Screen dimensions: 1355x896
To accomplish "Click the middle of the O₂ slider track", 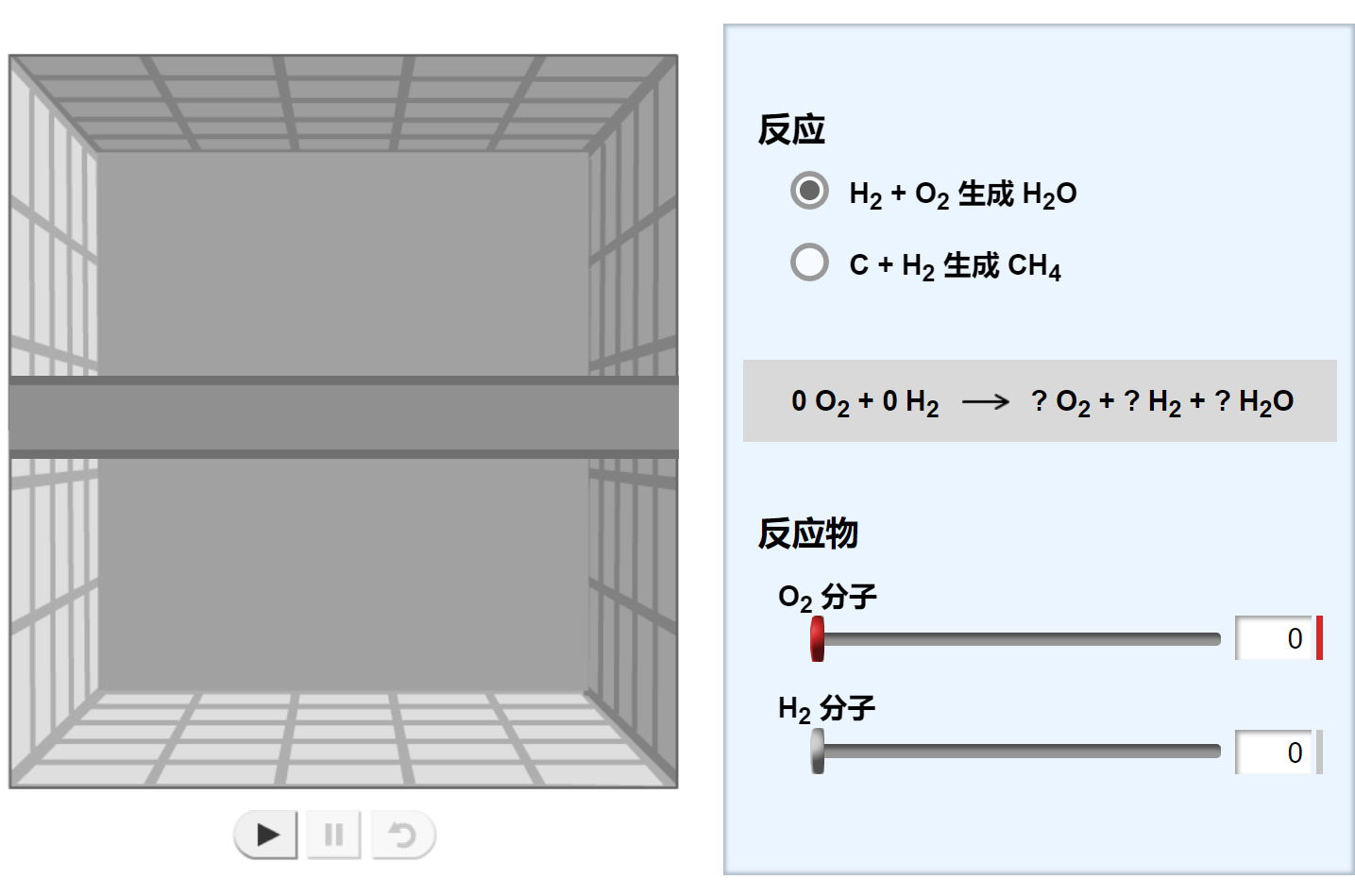I will pos(1020,639).
